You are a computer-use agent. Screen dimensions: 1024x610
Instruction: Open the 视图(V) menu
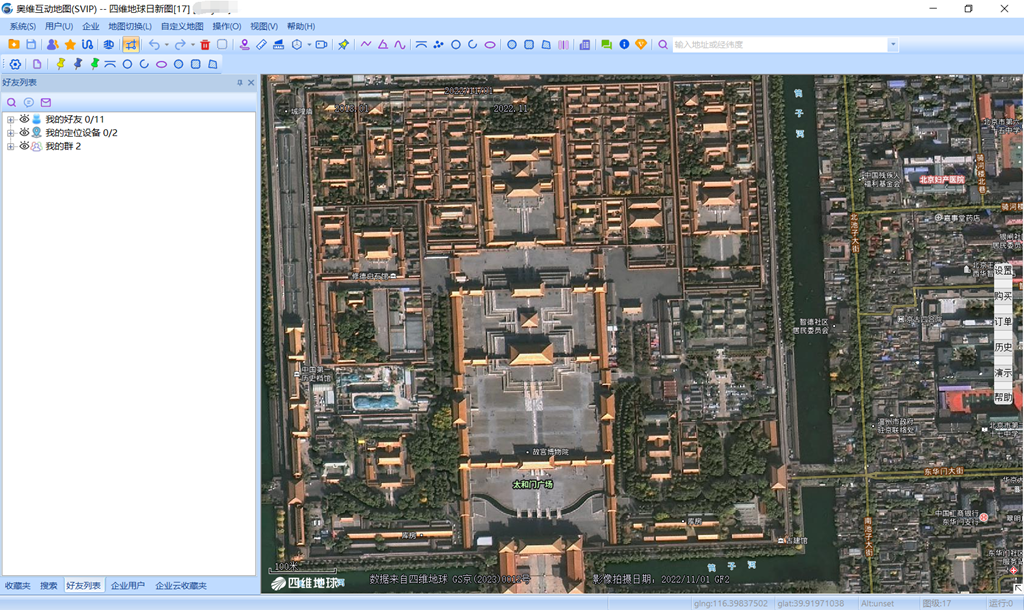[x=264, y=26]
